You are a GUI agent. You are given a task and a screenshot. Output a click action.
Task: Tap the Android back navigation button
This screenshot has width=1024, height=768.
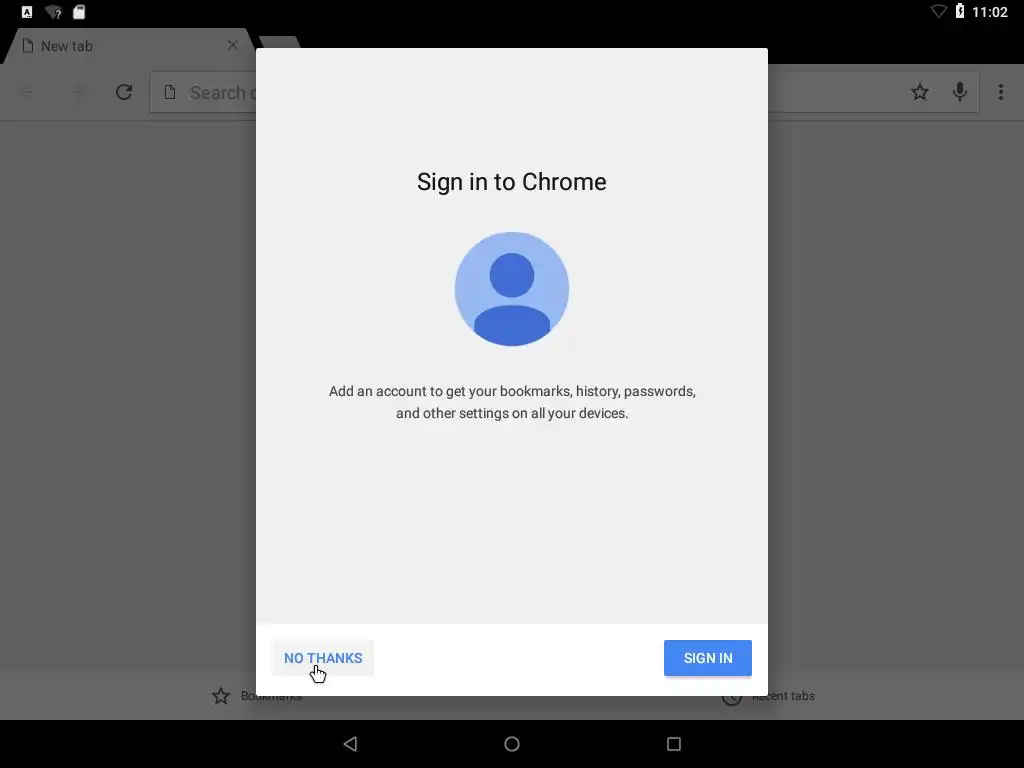coord(351,744)
